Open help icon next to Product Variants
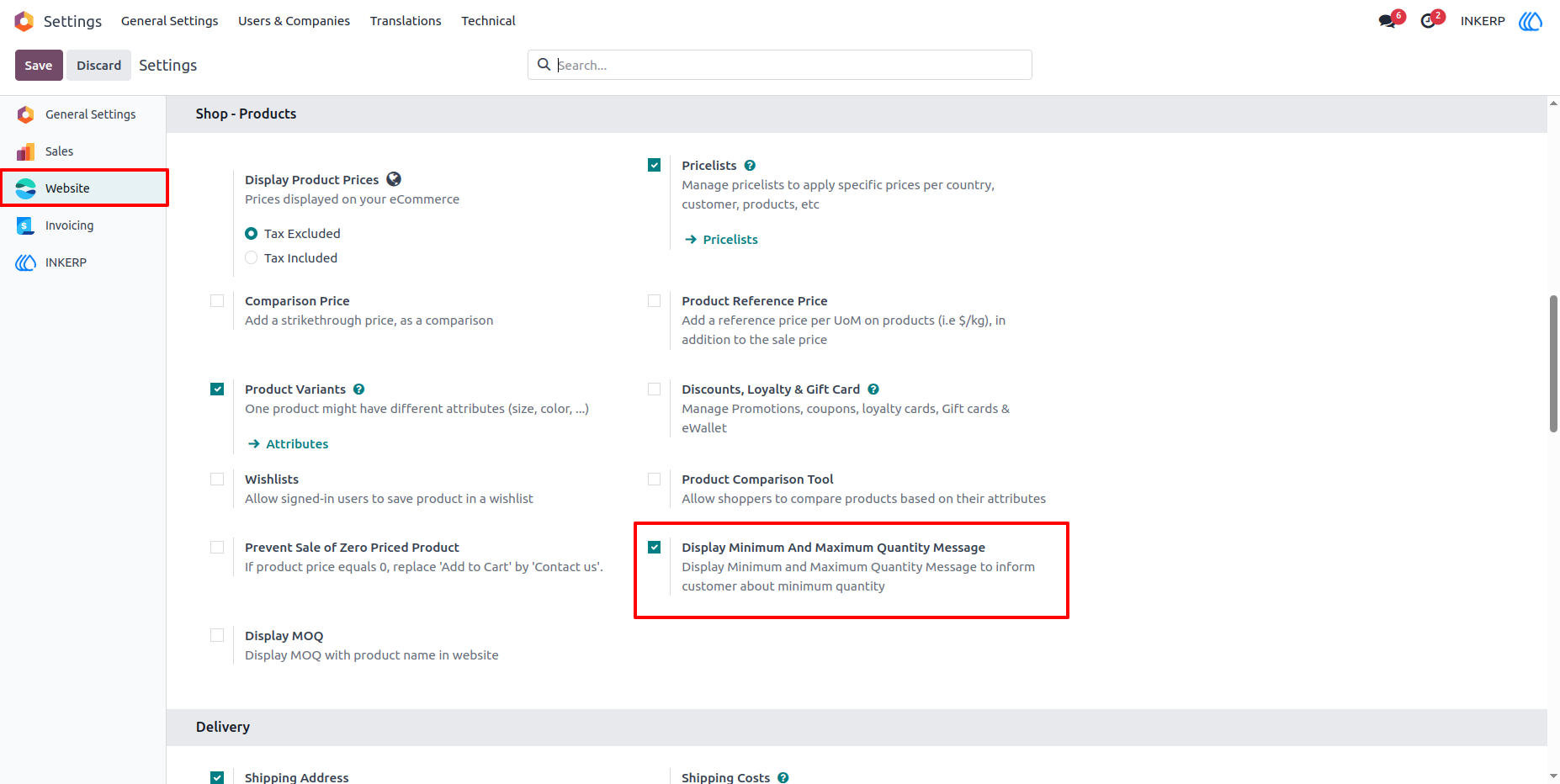 (x=359, y=389)
